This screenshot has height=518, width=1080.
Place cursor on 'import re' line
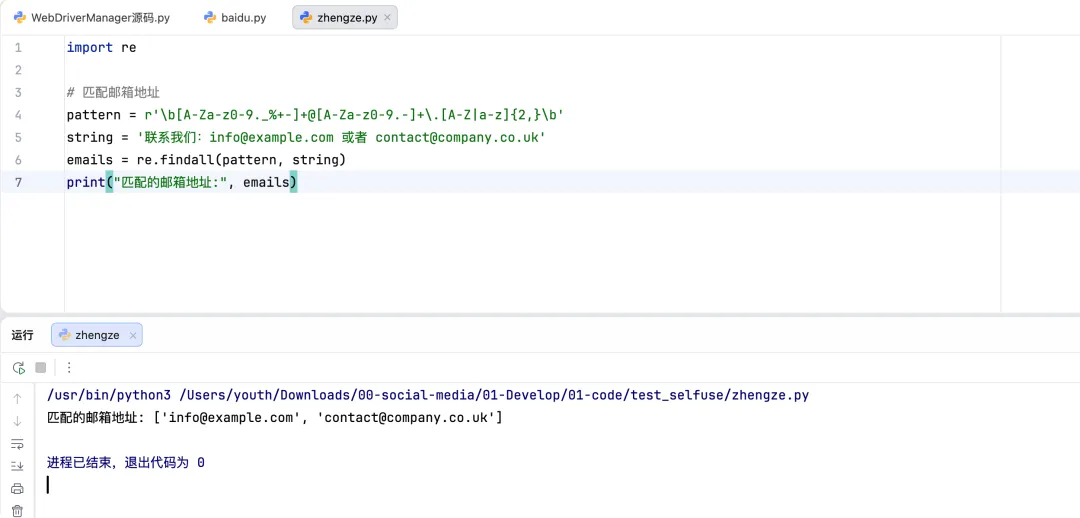101,48
